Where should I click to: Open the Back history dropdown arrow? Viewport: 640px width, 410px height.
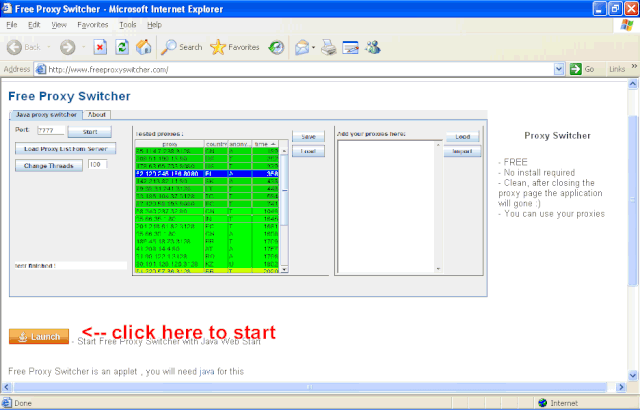(49, 47)
